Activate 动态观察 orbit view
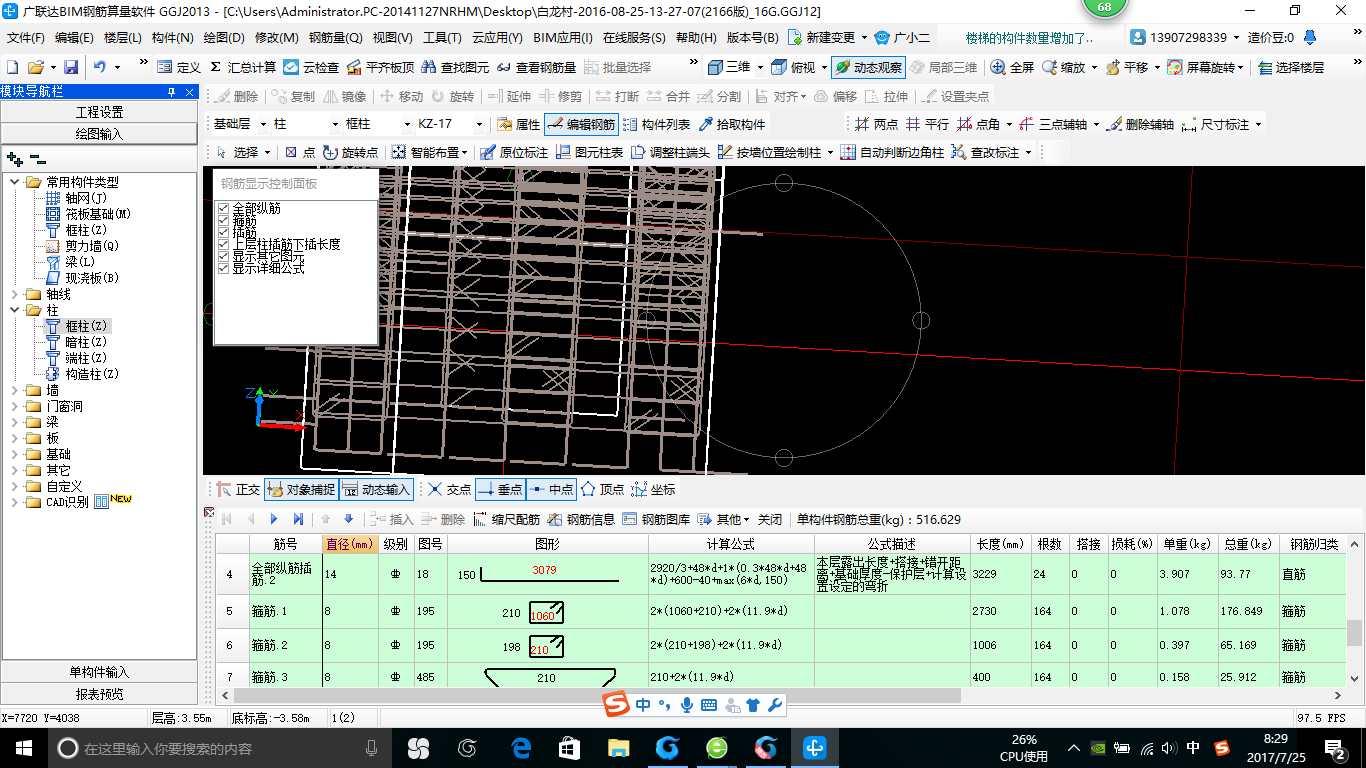Viewport: 1366px width, 768px height. tap(868, 67)
